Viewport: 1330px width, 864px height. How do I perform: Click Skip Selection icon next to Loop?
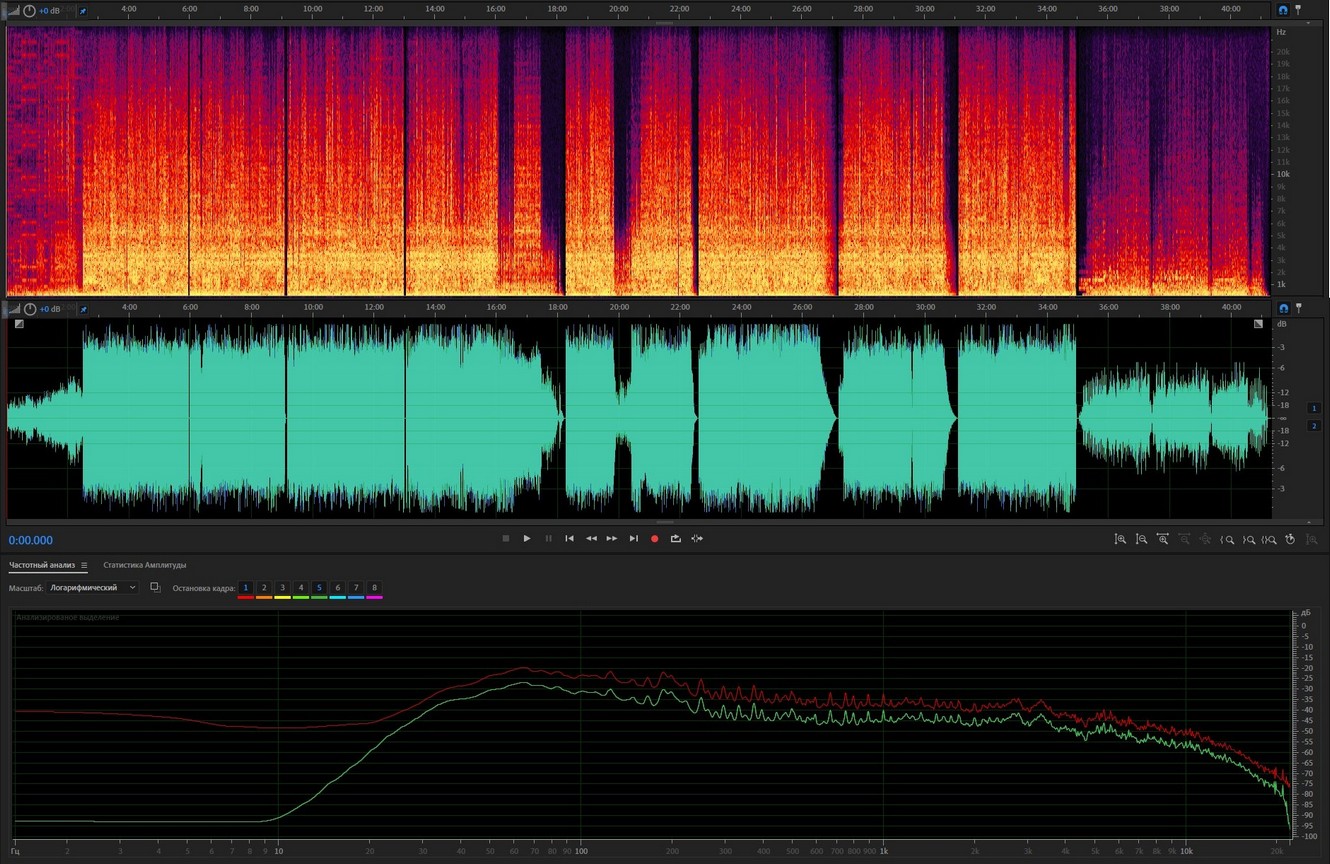(697, 539)
